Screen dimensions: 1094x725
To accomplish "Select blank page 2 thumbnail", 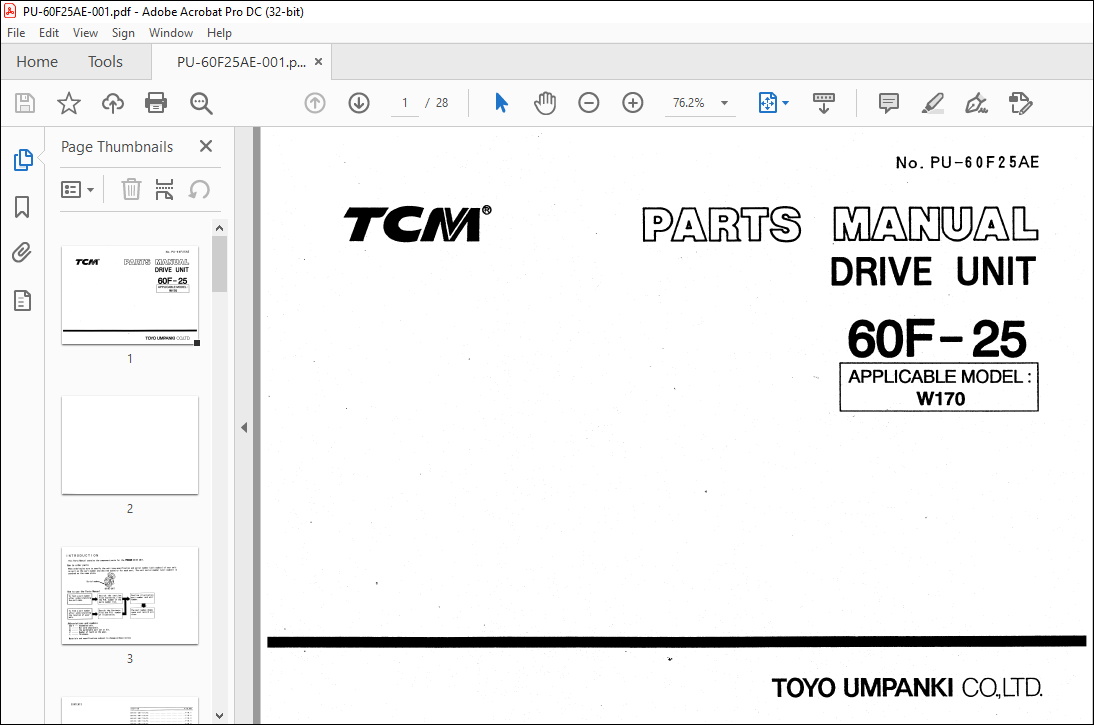I will [130, 445].
